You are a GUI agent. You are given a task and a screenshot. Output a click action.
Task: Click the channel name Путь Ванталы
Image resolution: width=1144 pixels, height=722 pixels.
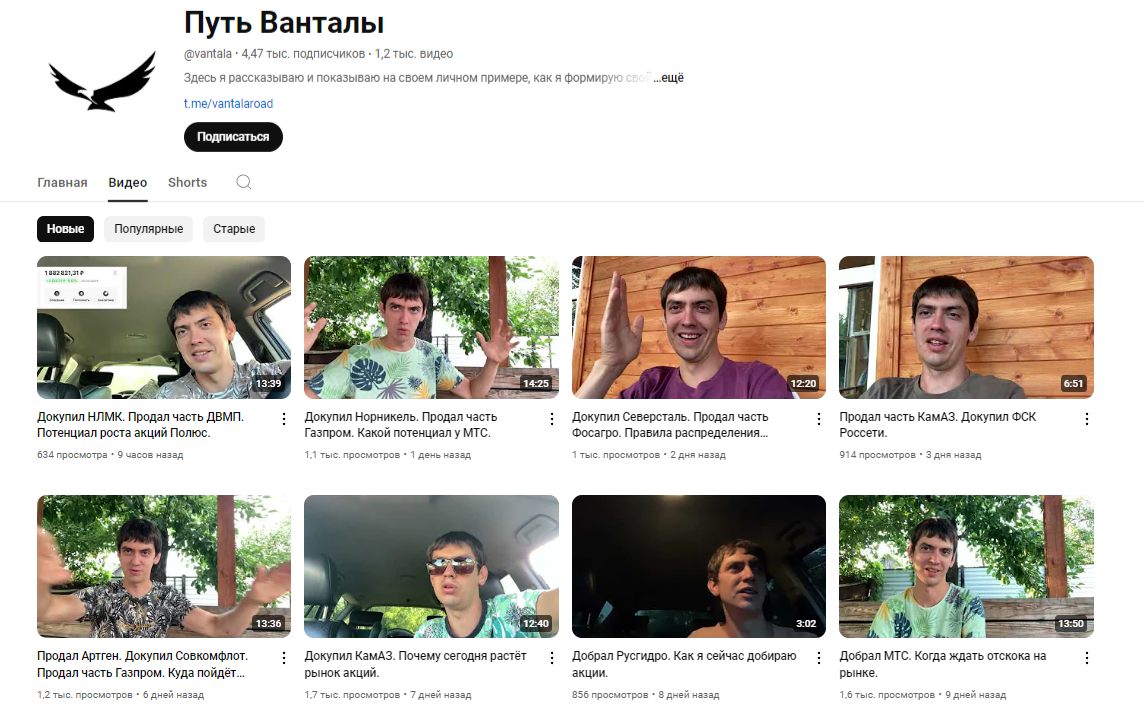[x=284, y=23]
